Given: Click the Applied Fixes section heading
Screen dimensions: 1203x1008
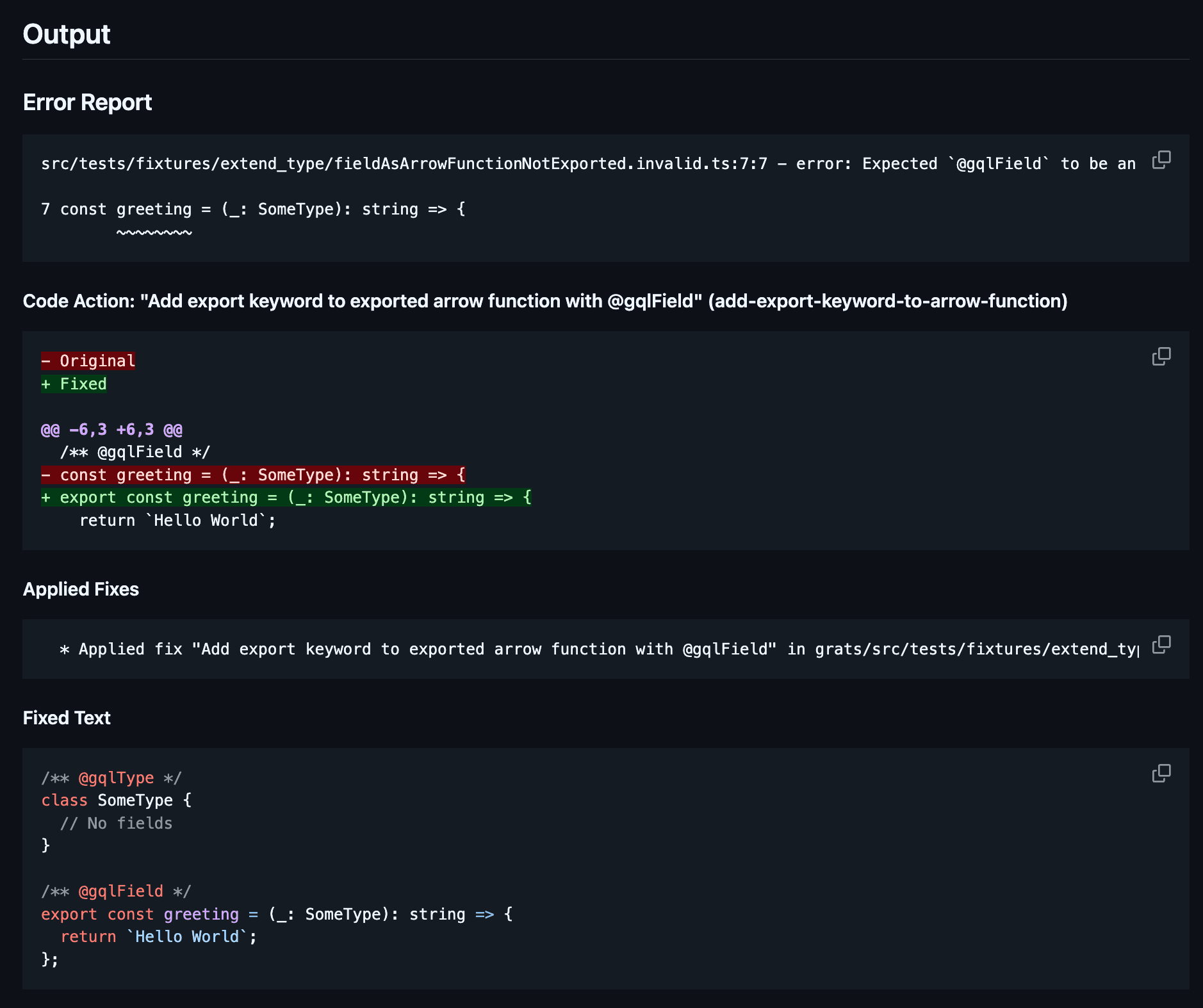Looking at the screenshot, I should 81,589.
